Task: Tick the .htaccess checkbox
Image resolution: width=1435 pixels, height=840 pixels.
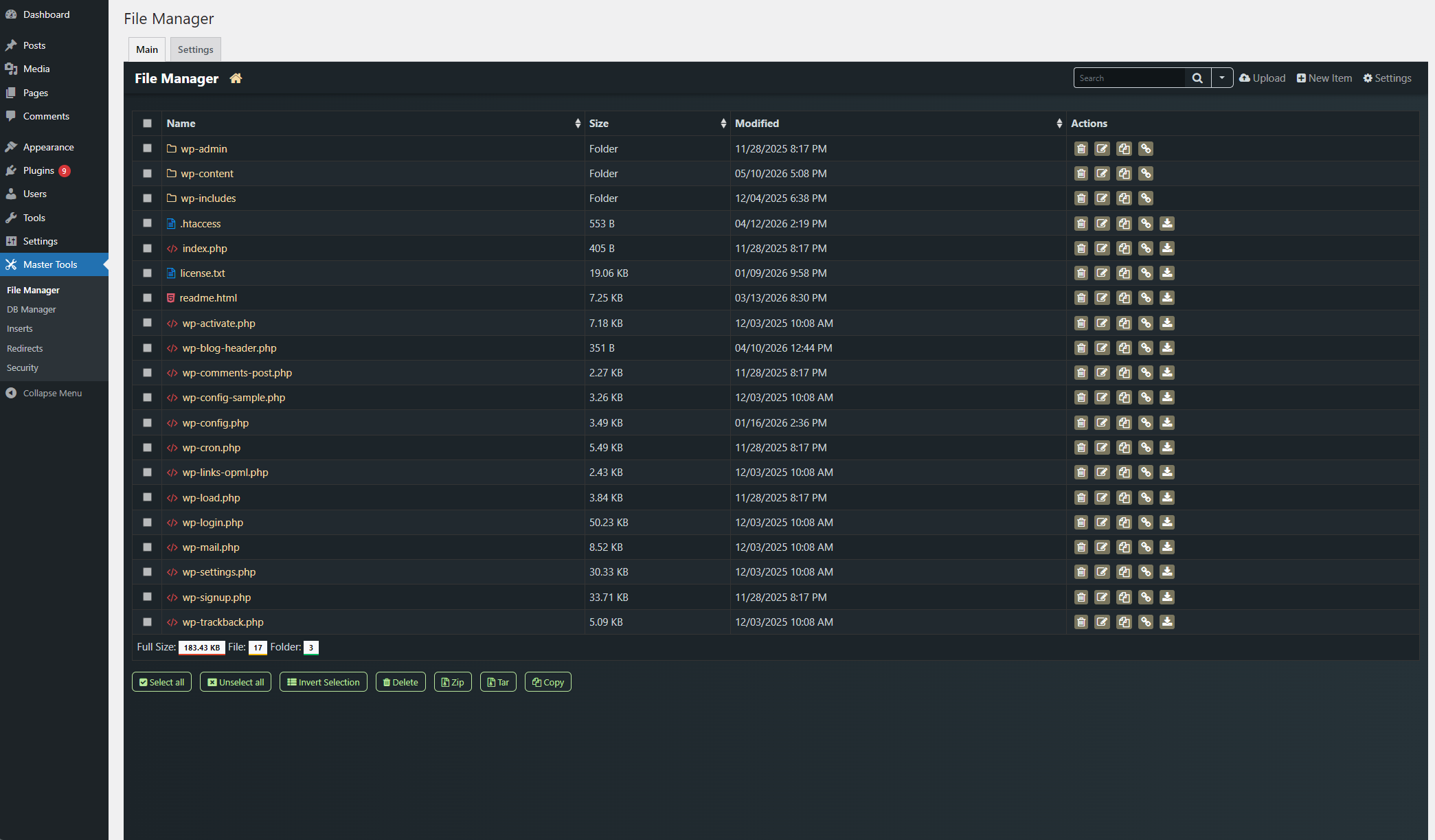Action: [x=147, y=223]
